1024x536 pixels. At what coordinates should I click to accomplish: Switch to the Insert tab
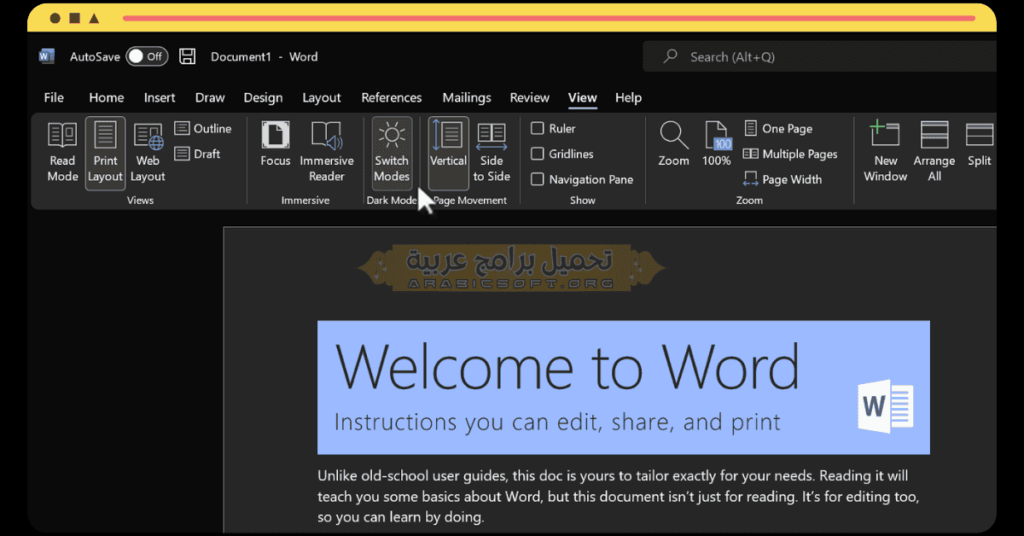tap(159, 97)
